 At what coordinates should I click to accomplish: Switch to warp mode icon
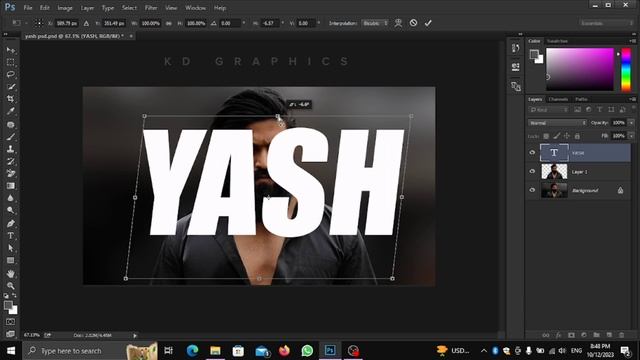pos(398,23)
